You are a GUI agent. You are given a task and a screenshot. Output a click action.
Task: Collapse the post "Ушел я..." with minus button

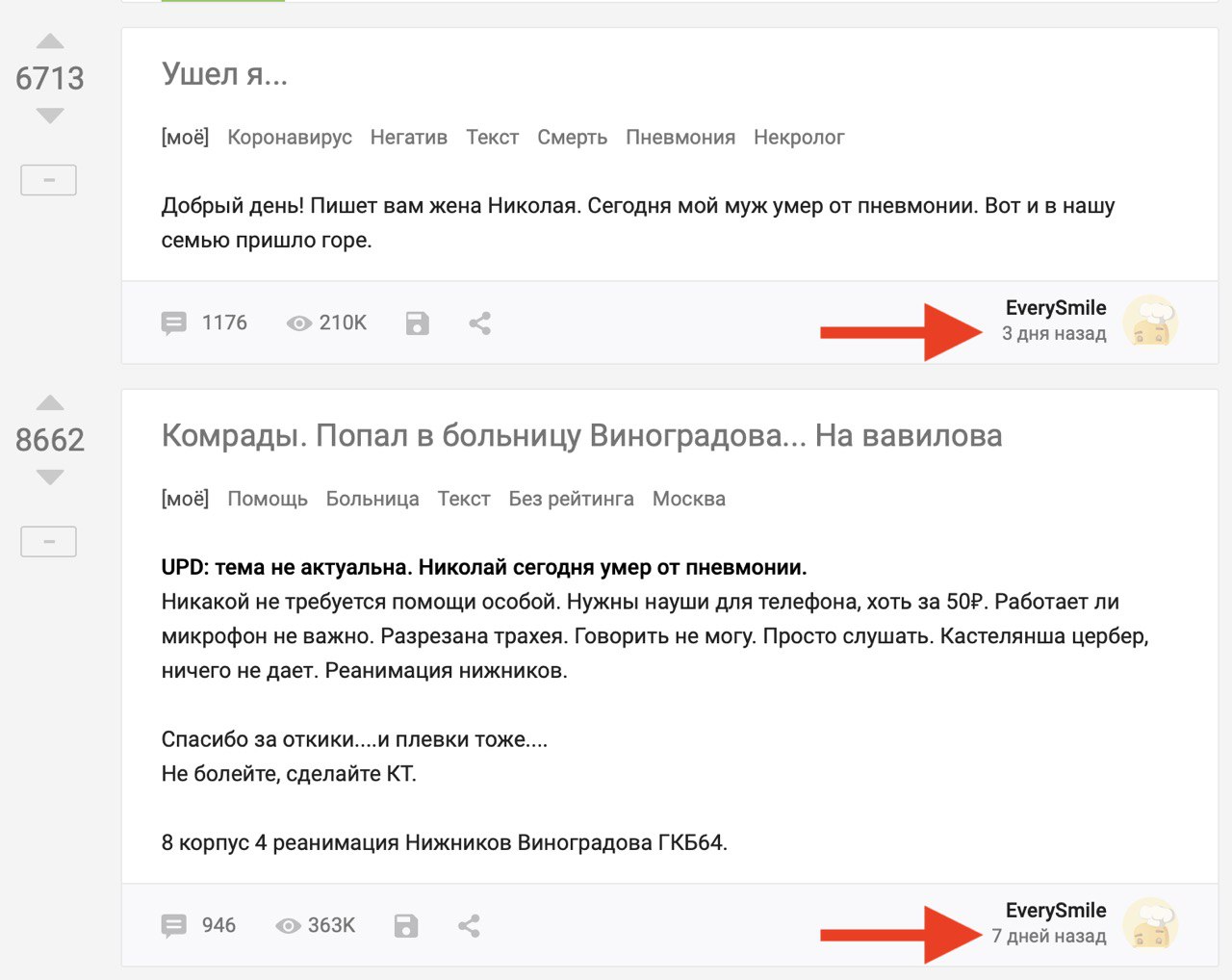(49, 180)
